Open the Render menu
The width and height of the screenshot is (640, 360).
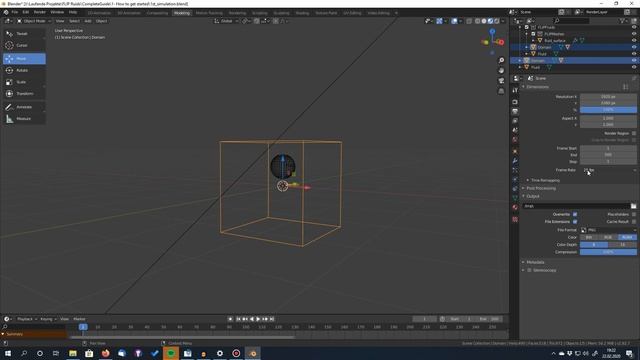(x=40, y=12)
